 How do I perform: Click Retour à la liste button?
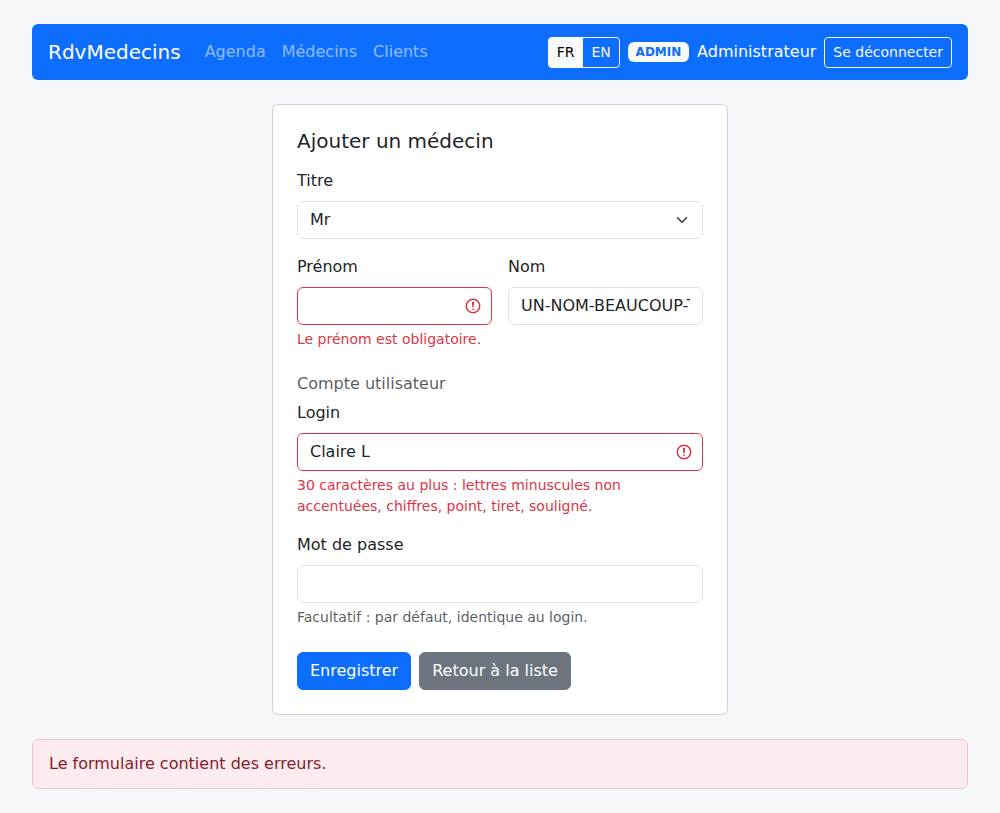(495, 671)
